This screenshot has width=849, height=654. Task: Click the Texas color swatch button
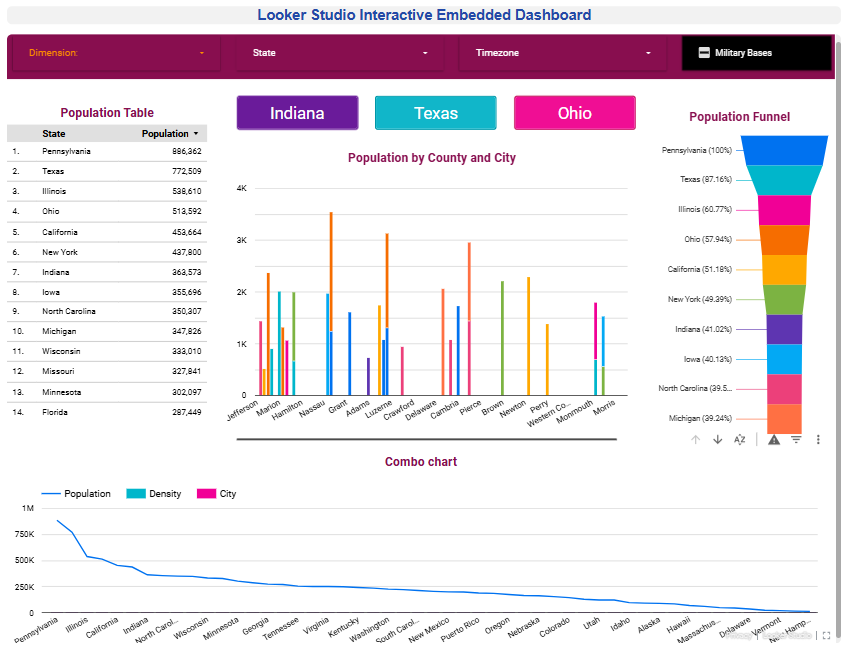(436, 113)
